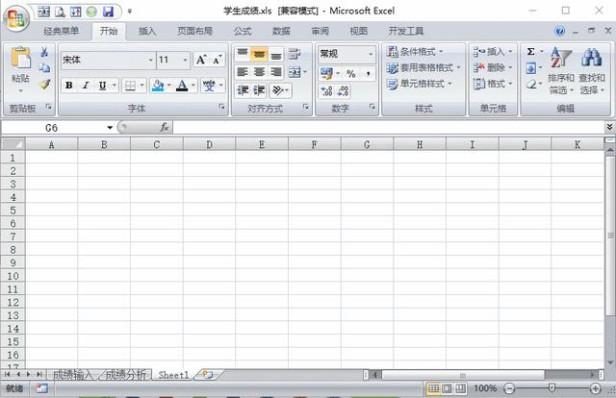Open the font size dropdown

pyautogui.click(x=185, y=60)
